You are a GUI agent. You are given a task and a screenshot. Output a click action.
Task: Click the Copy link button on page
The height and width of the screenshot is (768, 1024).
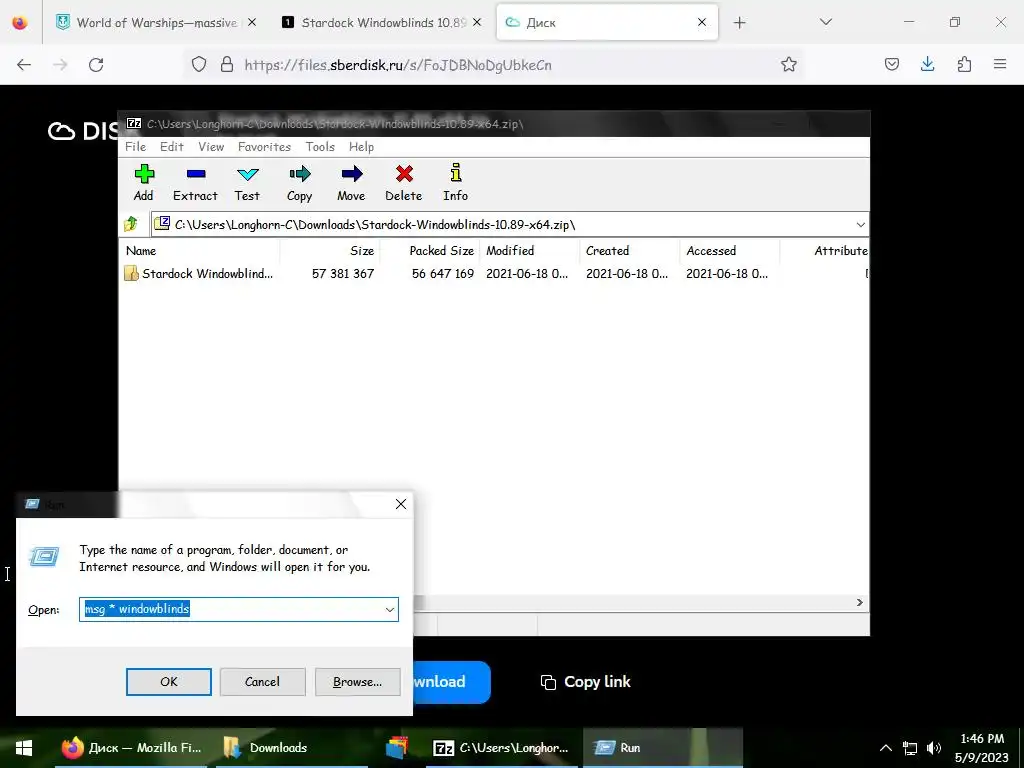pyautogui.click(x=586, y=682)
